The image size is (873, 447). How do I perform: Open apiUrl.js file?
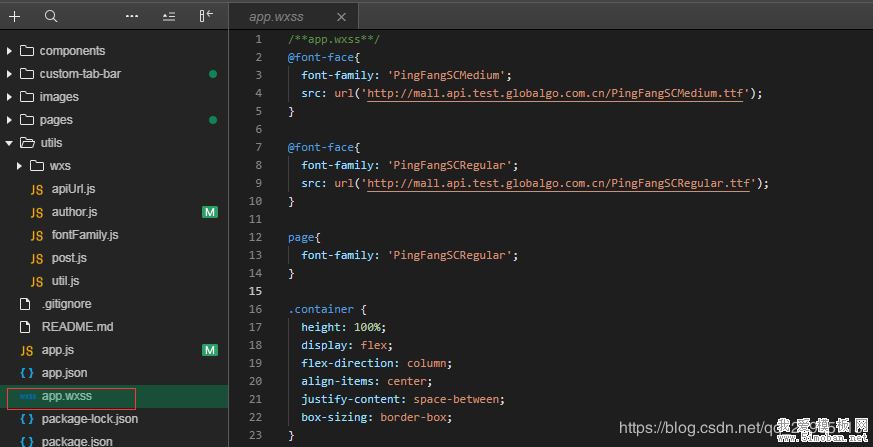[x=73, y=189]
